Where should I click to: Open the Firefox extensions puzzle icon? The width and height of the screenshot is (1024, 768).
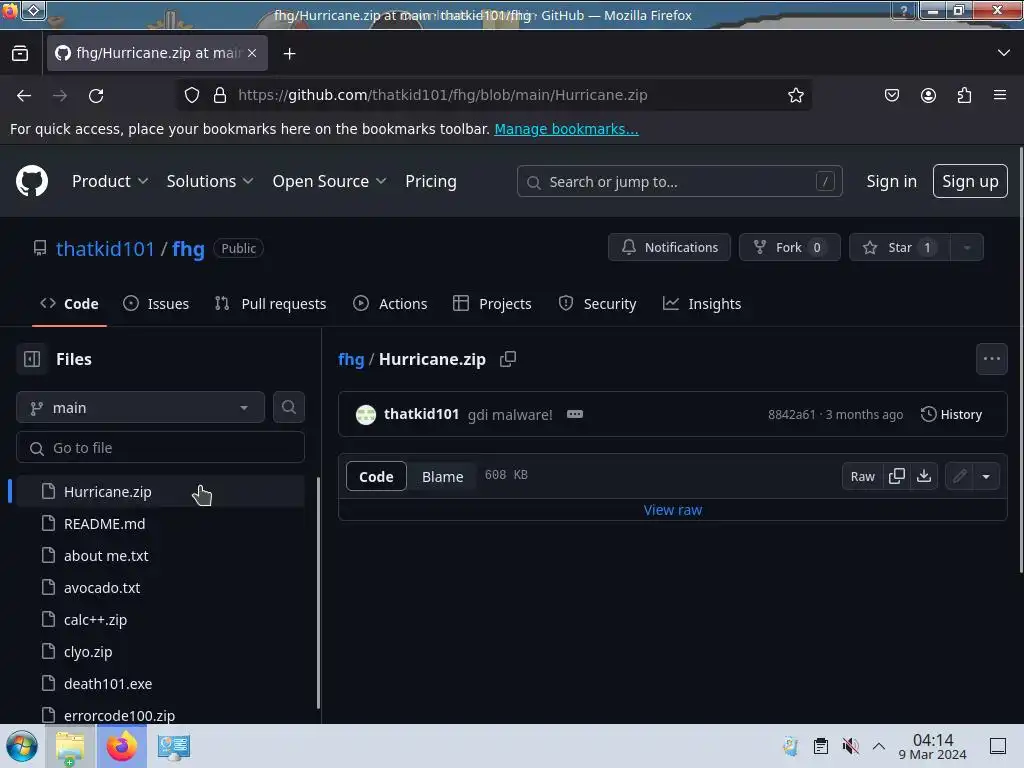964,95
